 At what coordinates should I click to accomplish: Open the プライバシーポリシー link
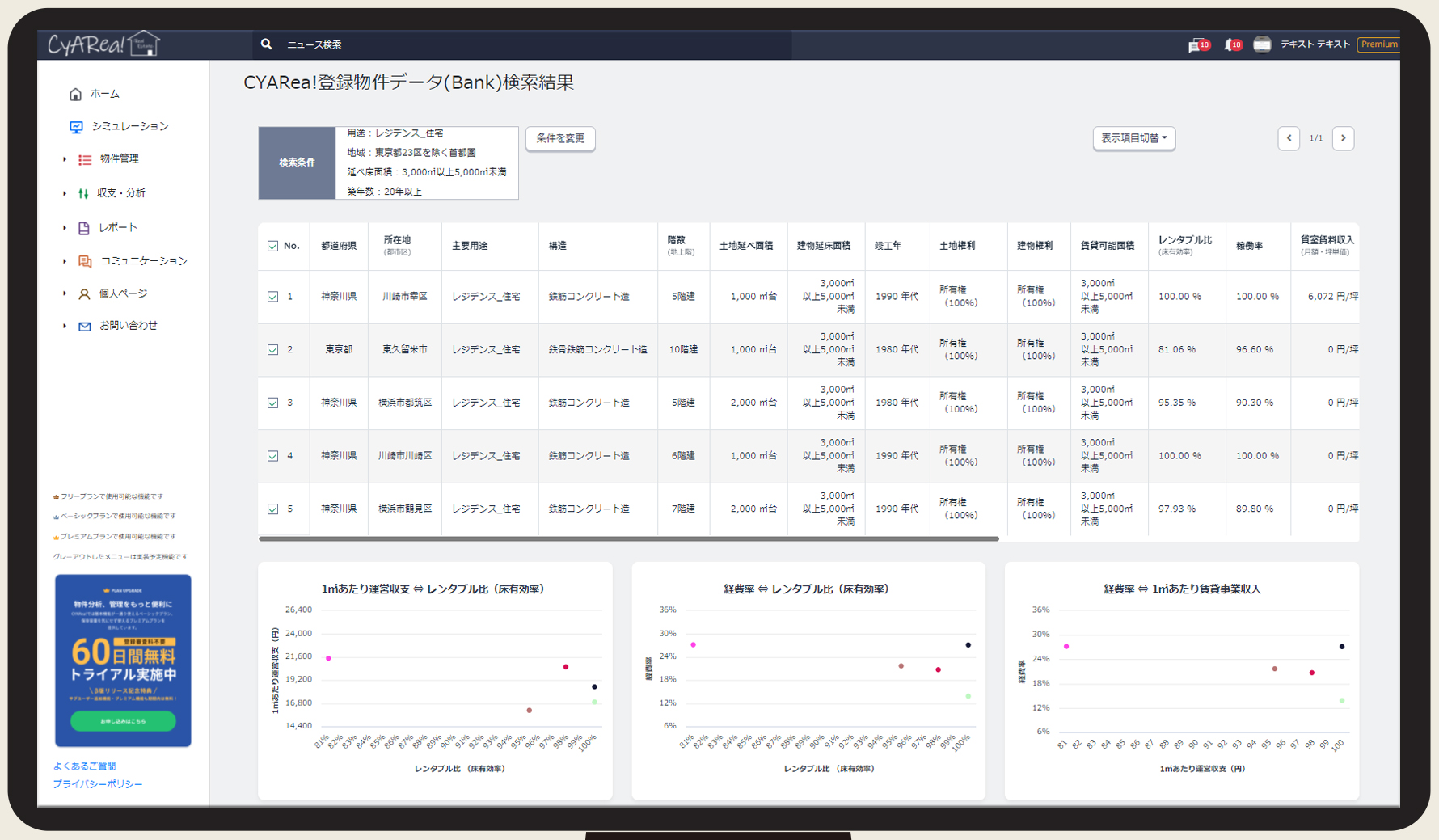[x=98, y=784]
